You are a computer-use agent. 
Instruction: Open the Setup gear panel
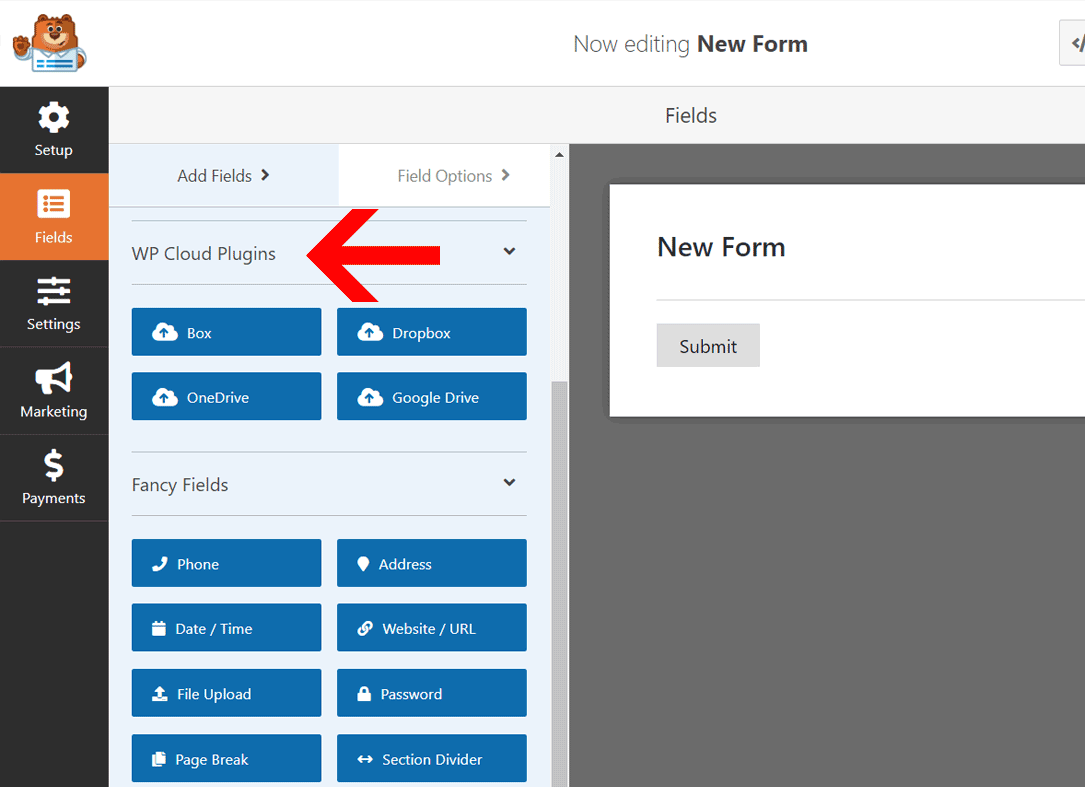54,129
